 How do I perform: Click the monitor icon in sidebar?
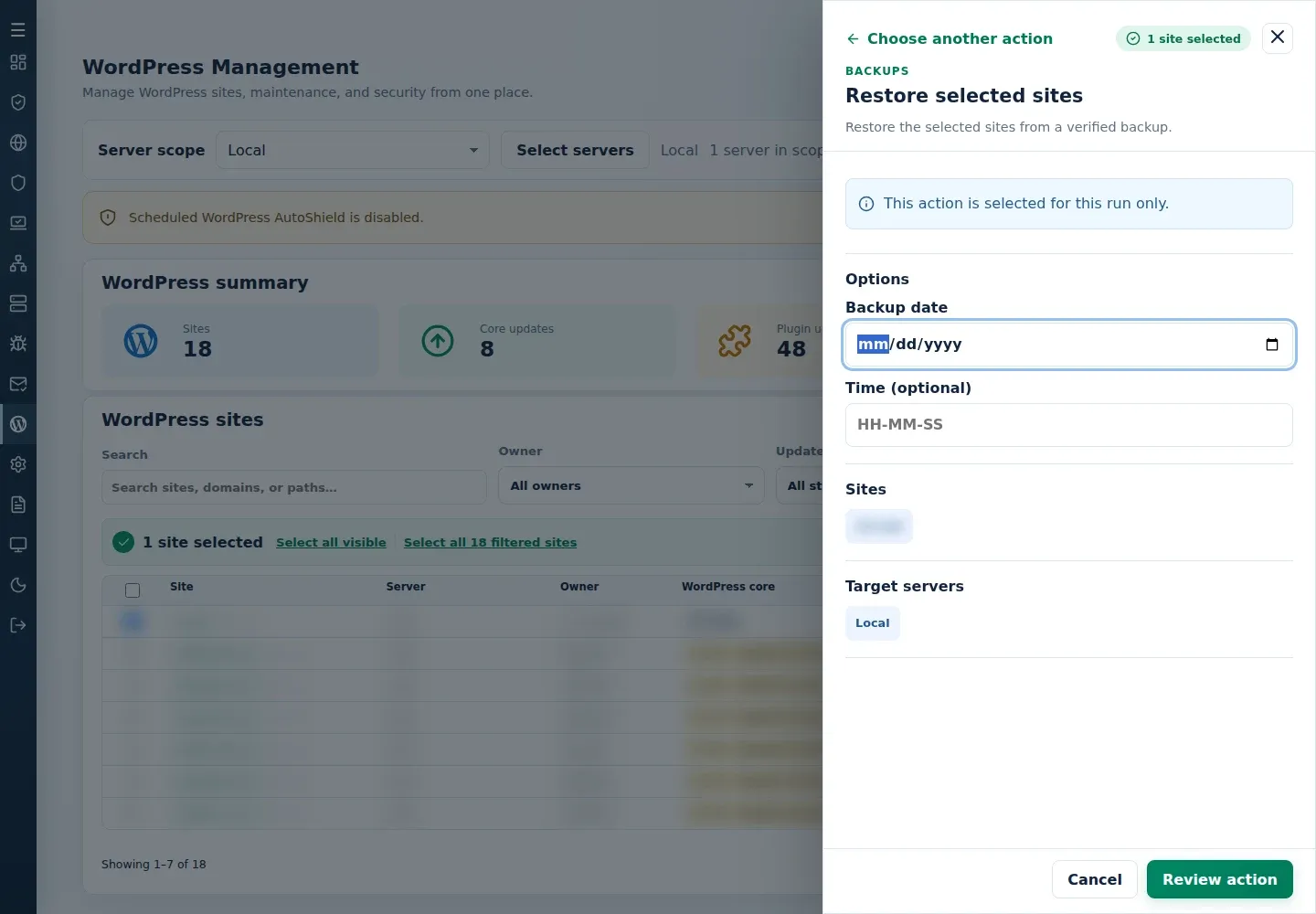point(18,545)
